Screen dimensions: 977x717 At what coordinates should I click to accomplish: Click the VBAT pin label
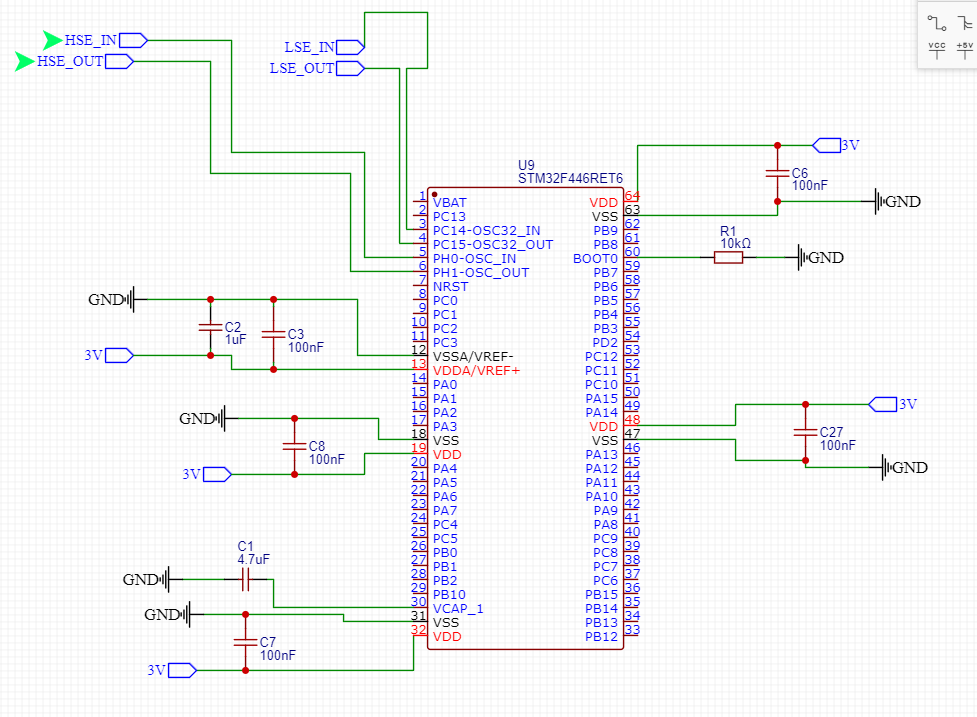tap(450, 202)
